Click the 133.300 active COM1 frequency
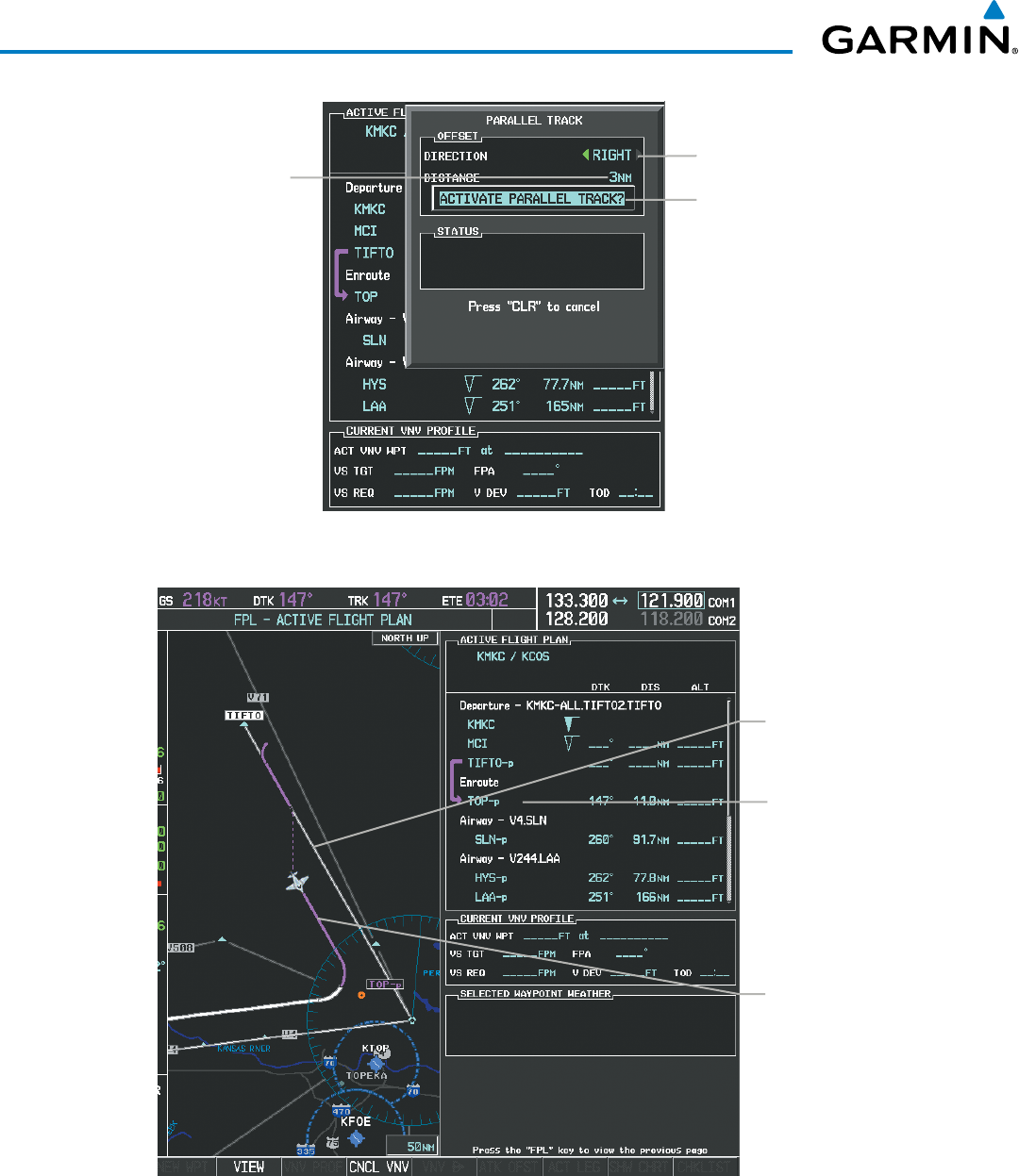The height and width of the screenshot is (1176, 1019). click(x=576, y=601)
